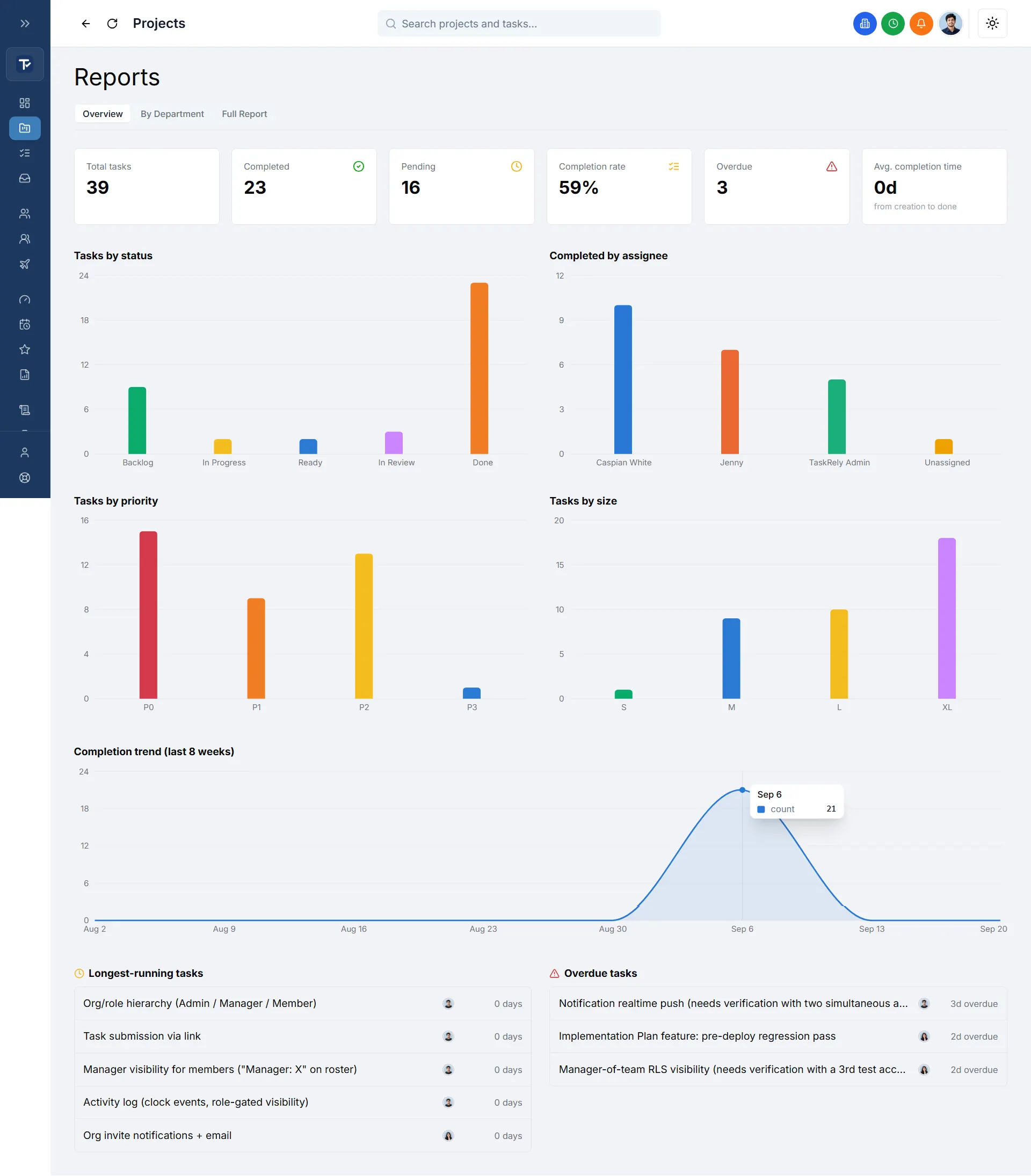The image size is (1031, 1176).
Task: Go back with the left arrow
Action: pyautogui.click(x=86, y=24)
